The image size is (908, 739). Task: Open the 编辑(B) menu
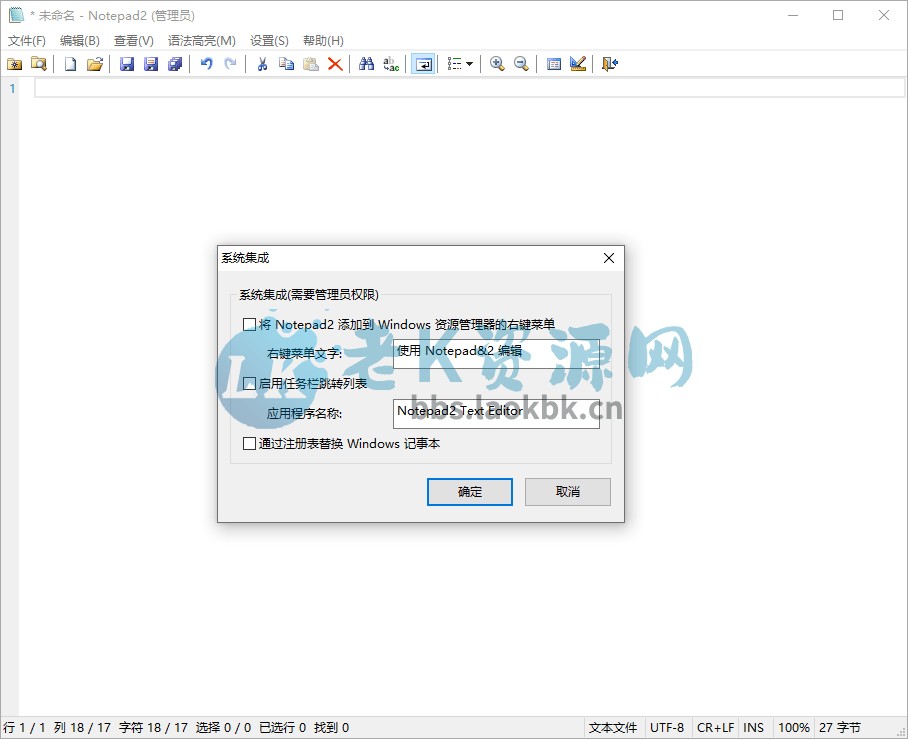coord(80,41)
